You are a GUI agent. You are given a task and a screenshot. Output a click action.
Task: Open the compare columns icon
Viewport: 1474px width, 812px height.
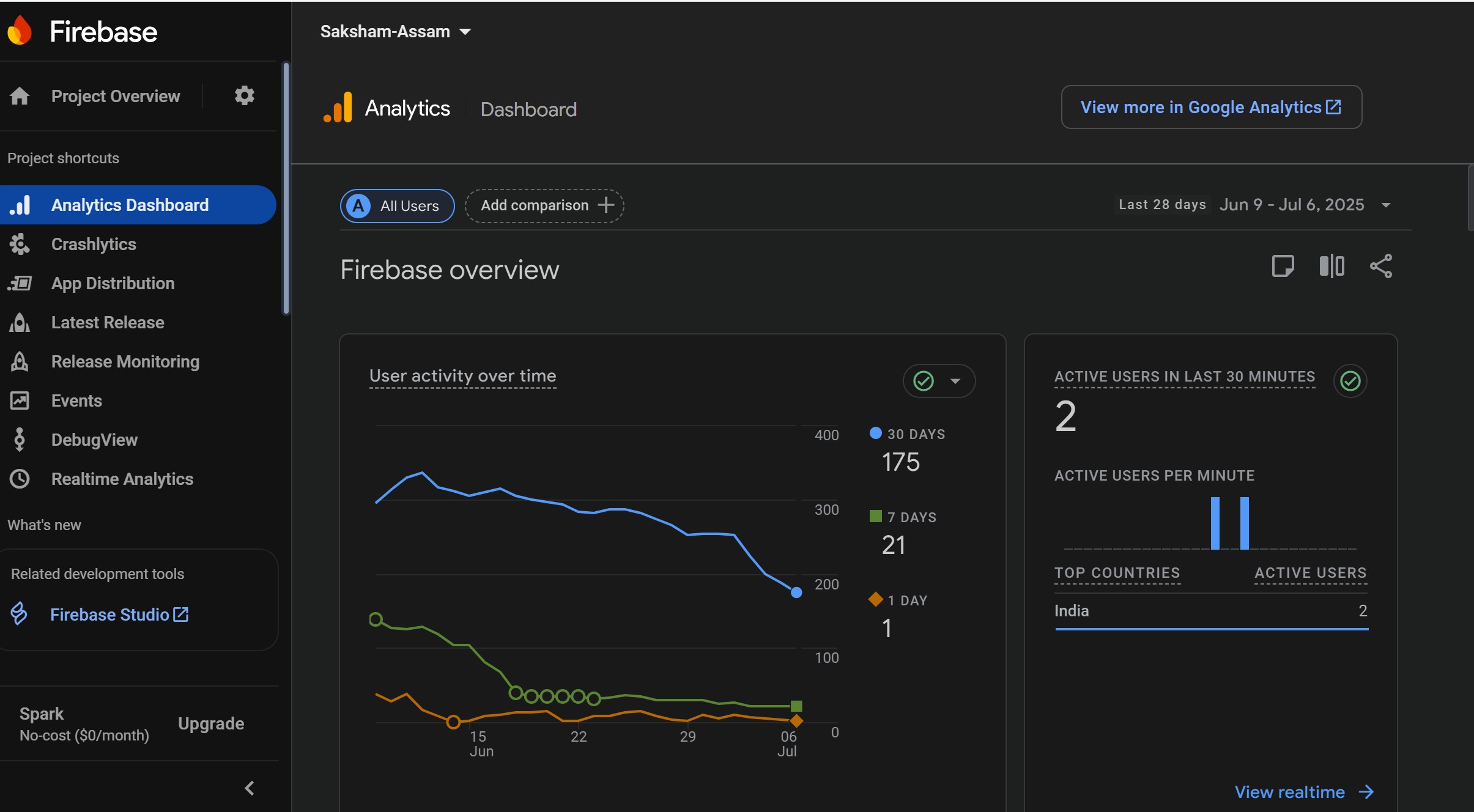[1331, 266]
